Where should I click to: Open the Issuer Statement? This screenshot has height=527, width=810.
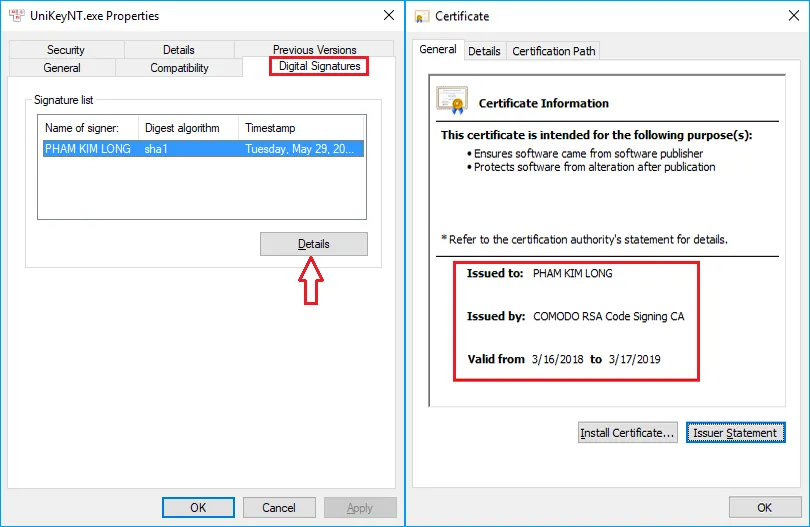click(x=735, y=433)
